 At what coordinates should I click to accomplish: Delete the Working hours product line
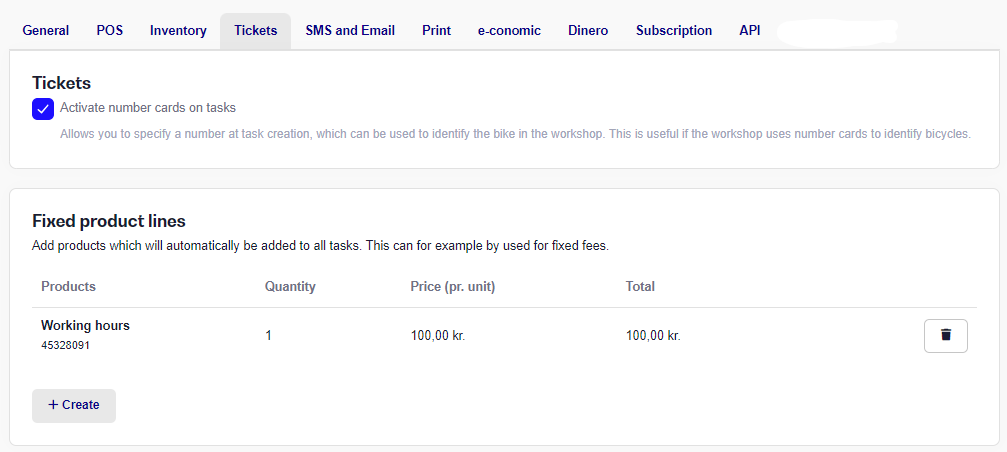coord(945,336)
